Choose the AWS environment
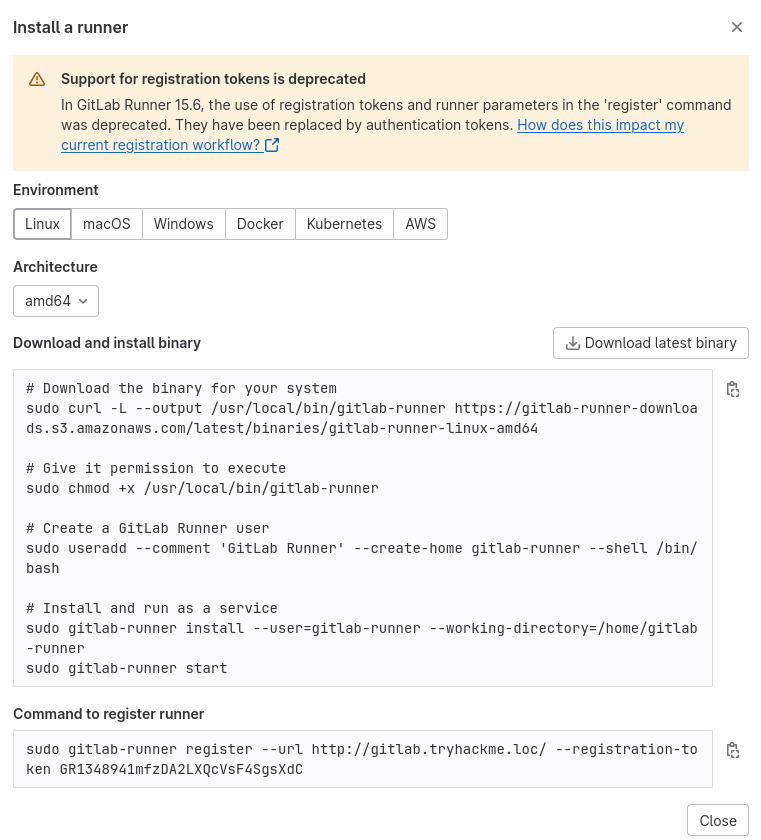 point(421,224)
